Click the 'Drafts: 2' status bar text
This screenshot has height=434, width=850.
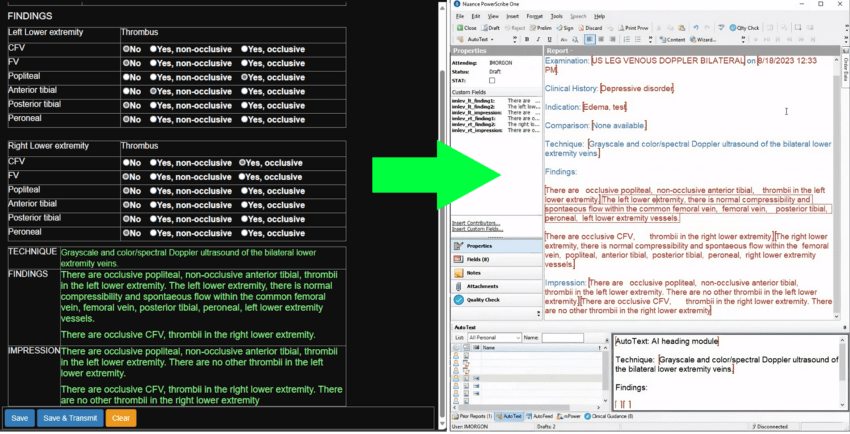pyautogui.click(x=544, y=427)
